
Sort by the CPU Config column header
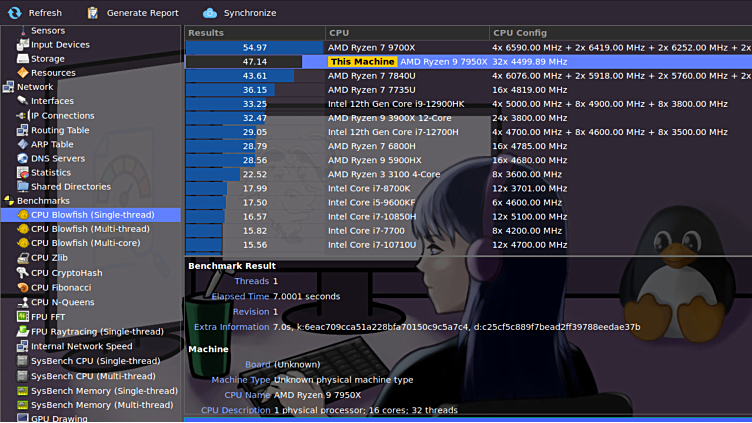pyautogui.click(x=620, y=33)
